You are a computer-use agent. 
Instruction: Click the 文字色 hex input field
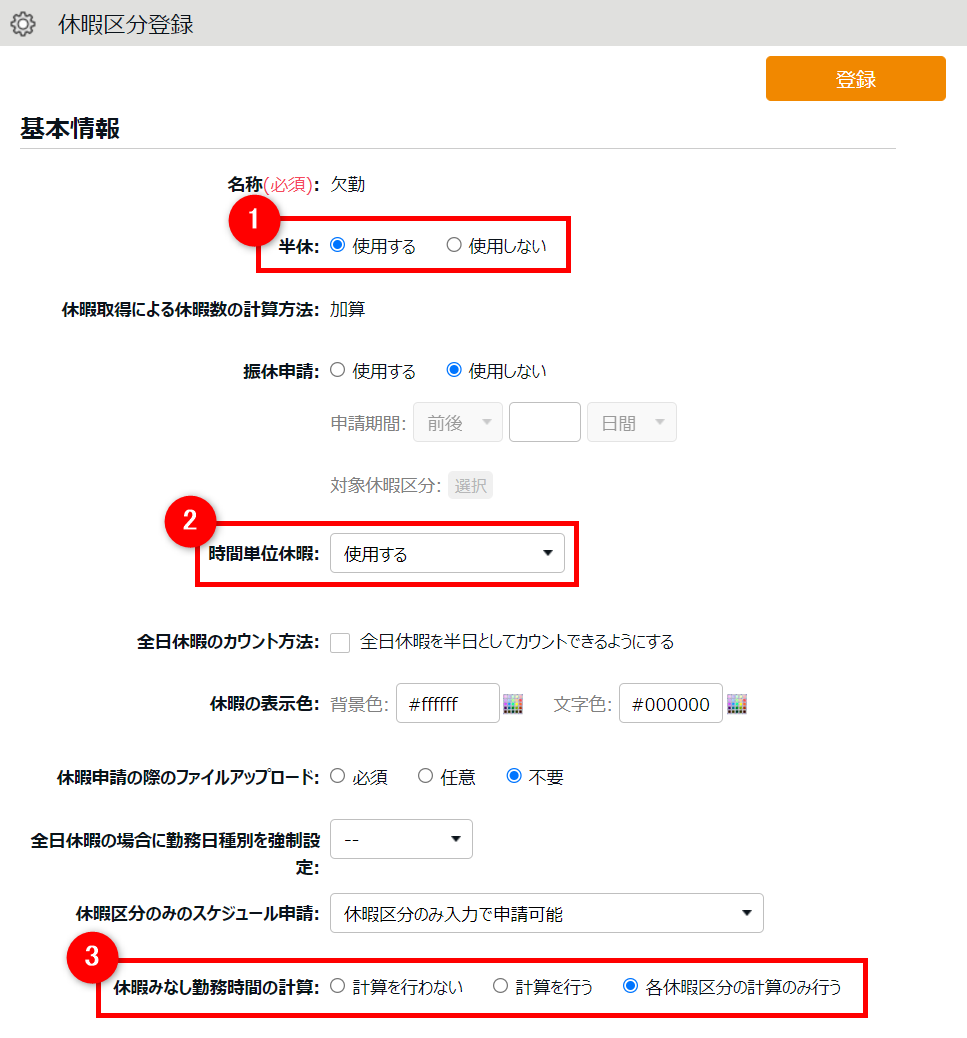670,704
